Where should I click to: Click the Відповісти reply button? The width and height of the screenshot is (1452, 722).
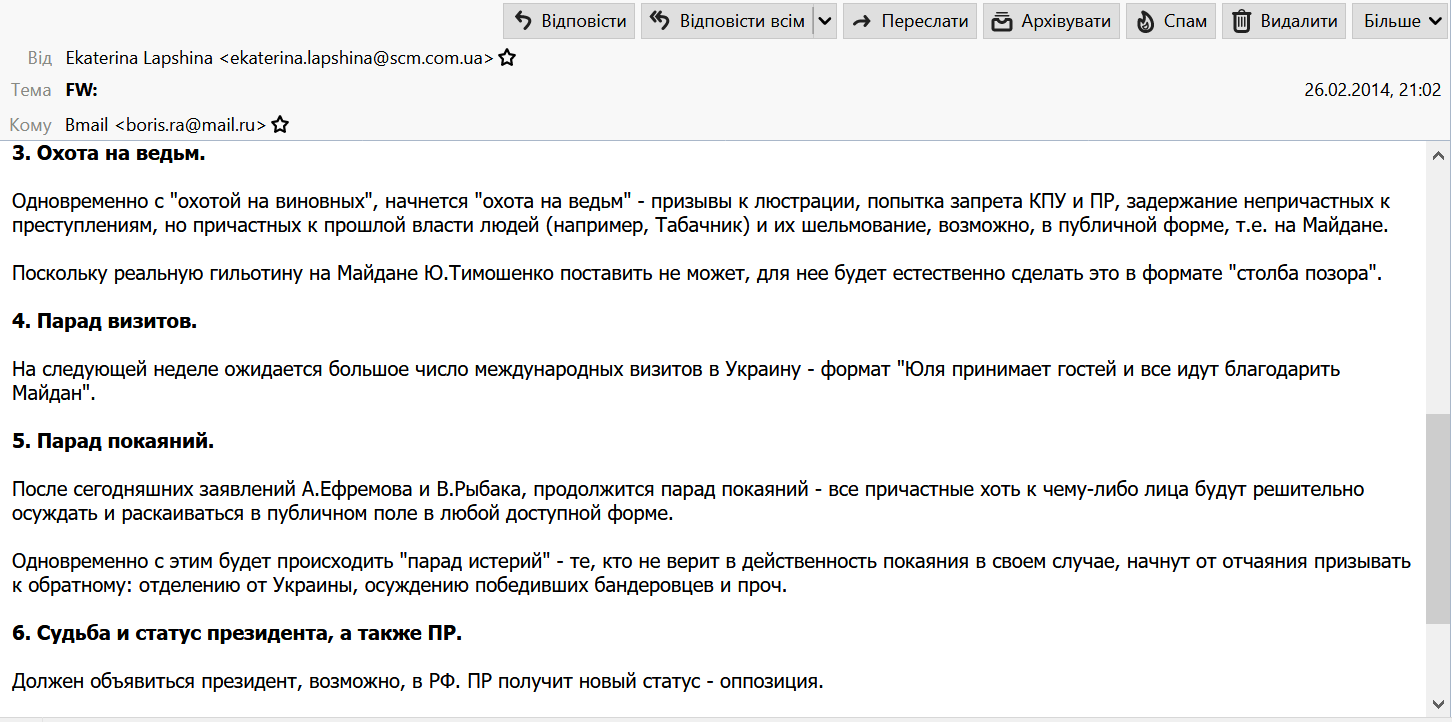570,21
